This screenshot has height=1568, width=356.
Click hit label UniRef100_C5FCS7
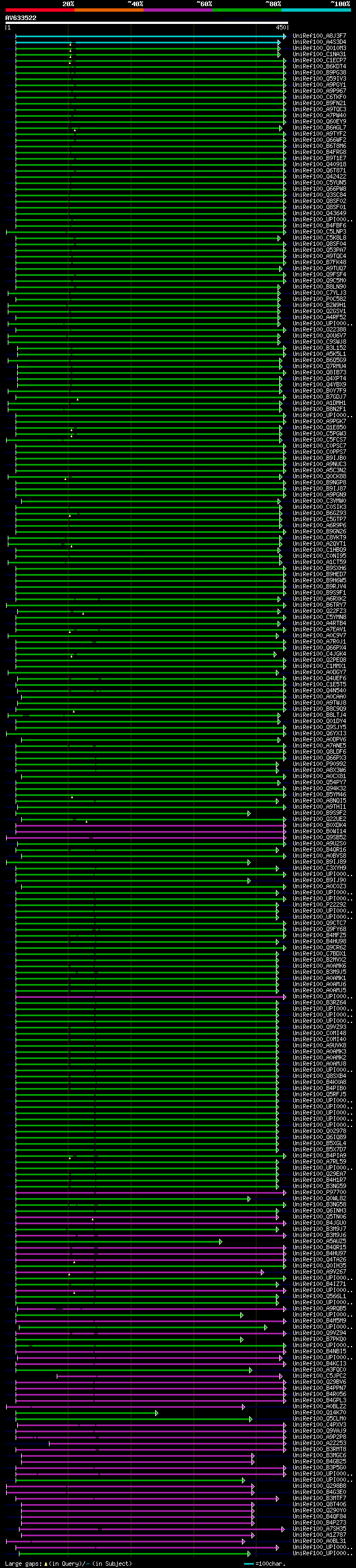point(319,439)
